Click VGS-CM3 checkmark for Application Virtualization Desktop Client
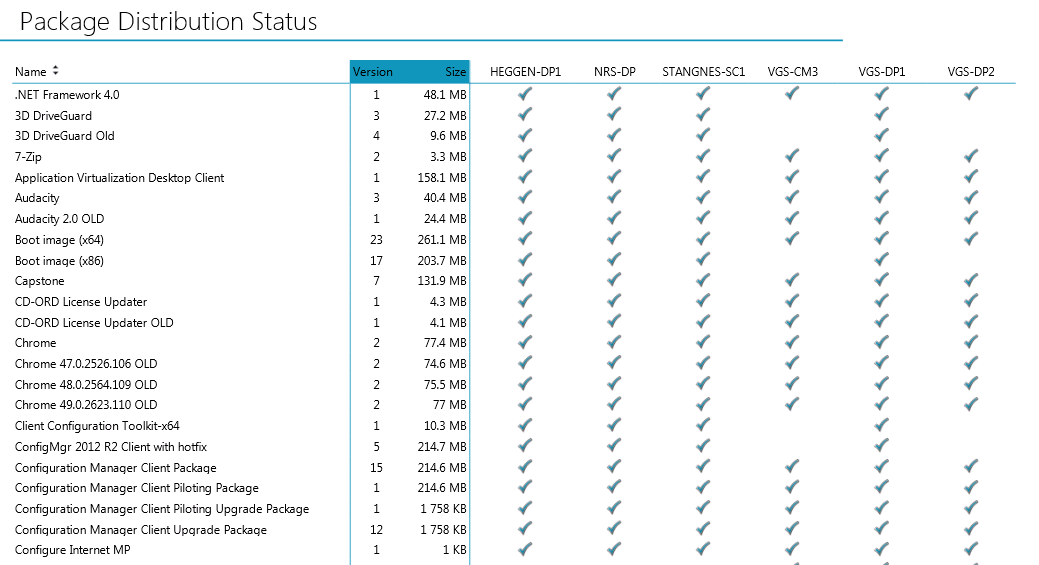 click(x=792, y=177)
